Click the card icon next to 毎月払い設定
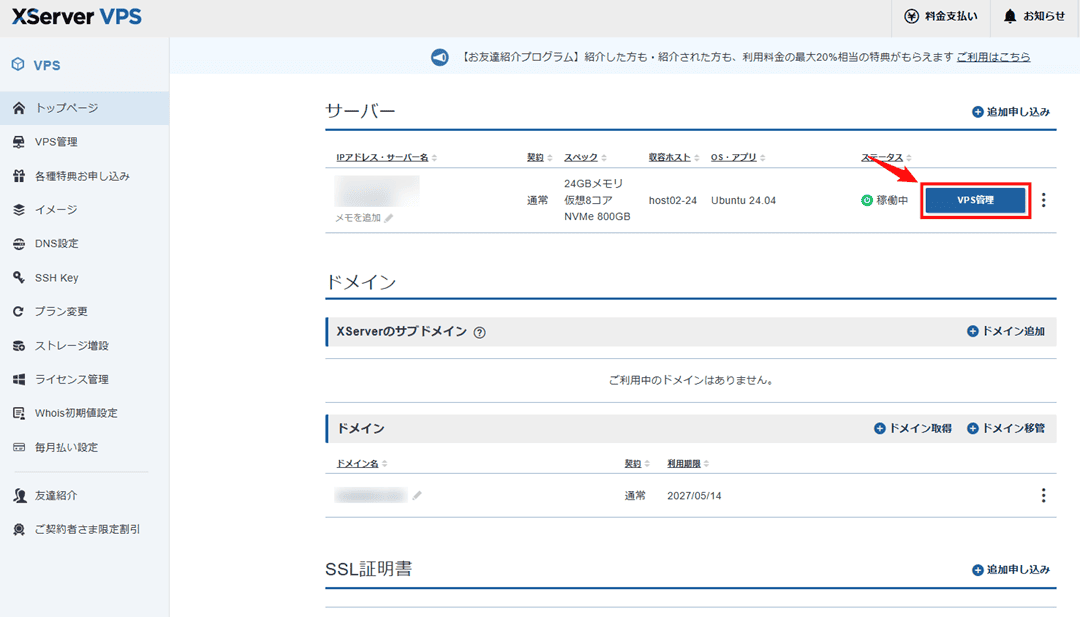Viewport: 1080px width, 617px height. pyautogui.click(x=19, y=448)
